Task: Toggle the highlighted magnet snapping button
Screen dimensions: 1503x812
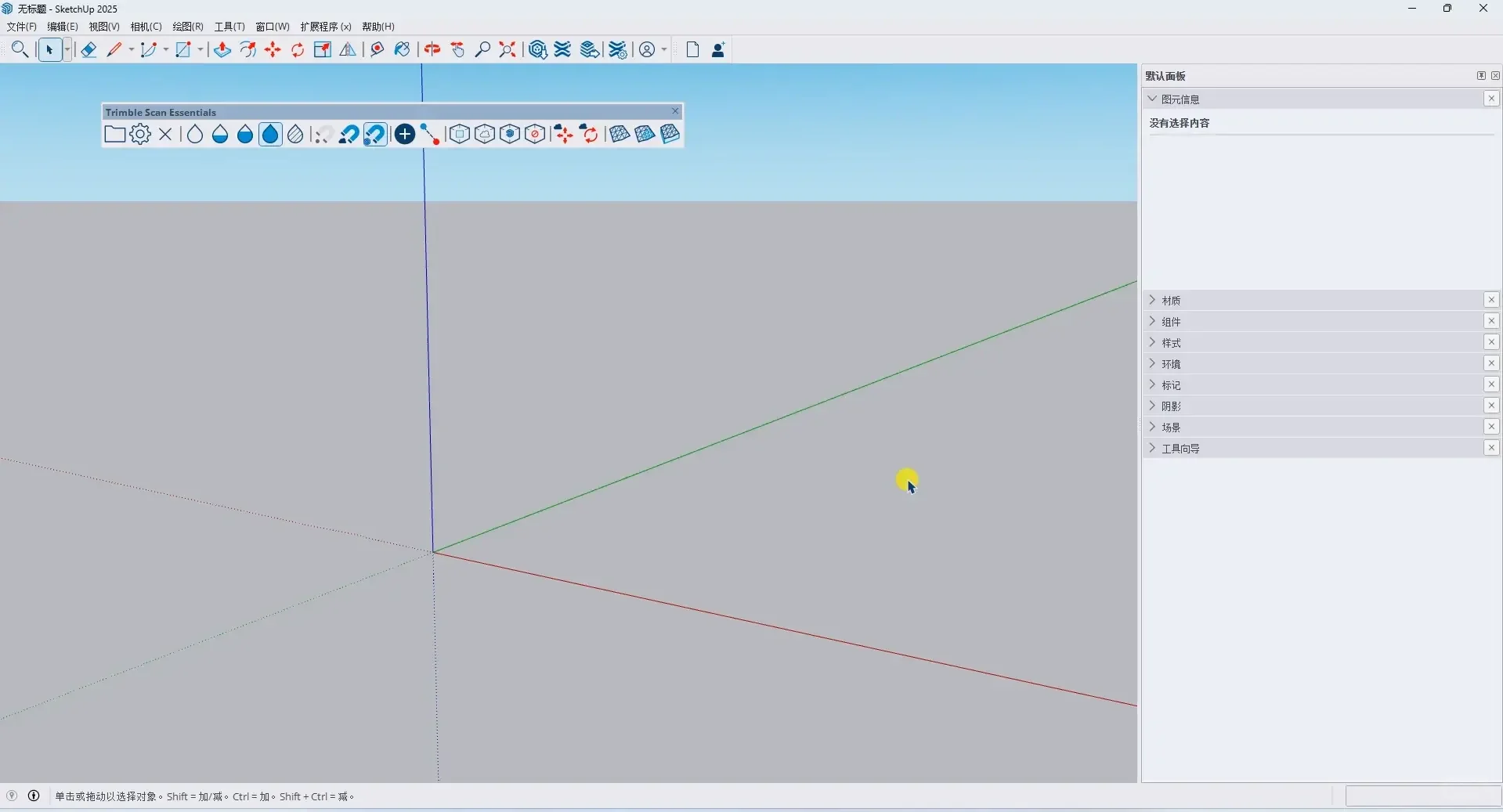Action: (x=375, y=135)
